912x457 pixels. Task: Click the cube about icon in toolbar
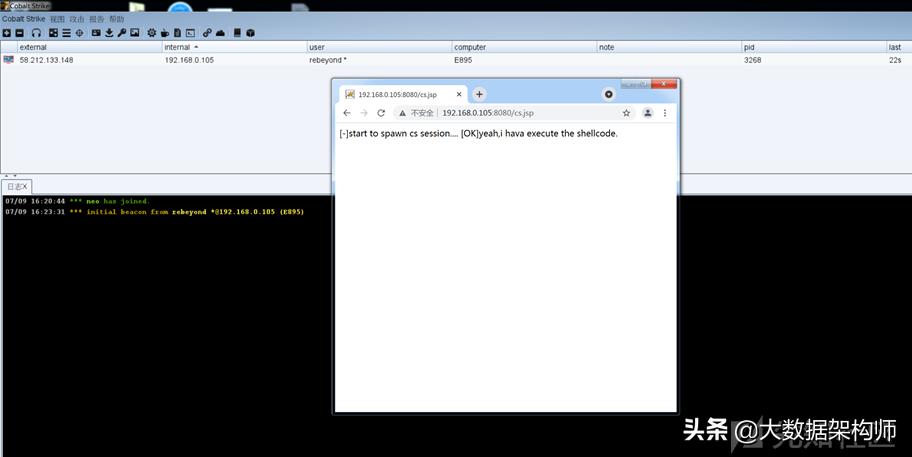pyautogui.click(x=251, y=33)
